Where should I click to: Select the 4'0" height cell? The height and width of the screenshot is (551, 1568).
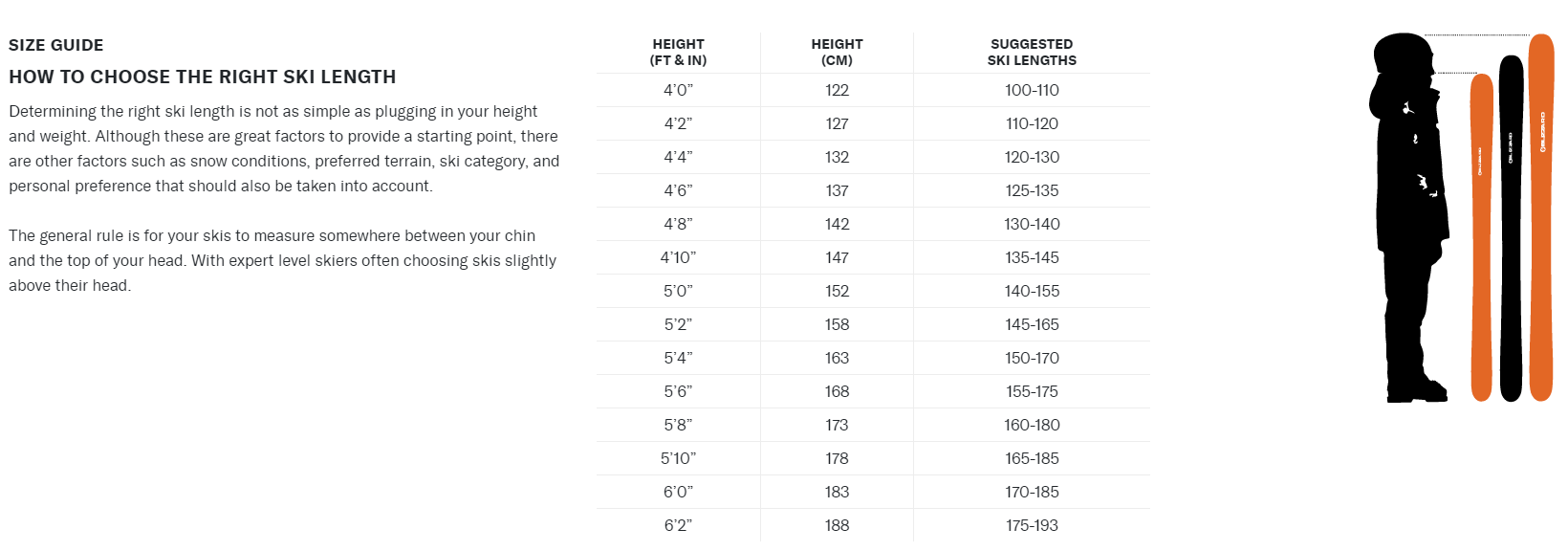click(x=678, y=90)
